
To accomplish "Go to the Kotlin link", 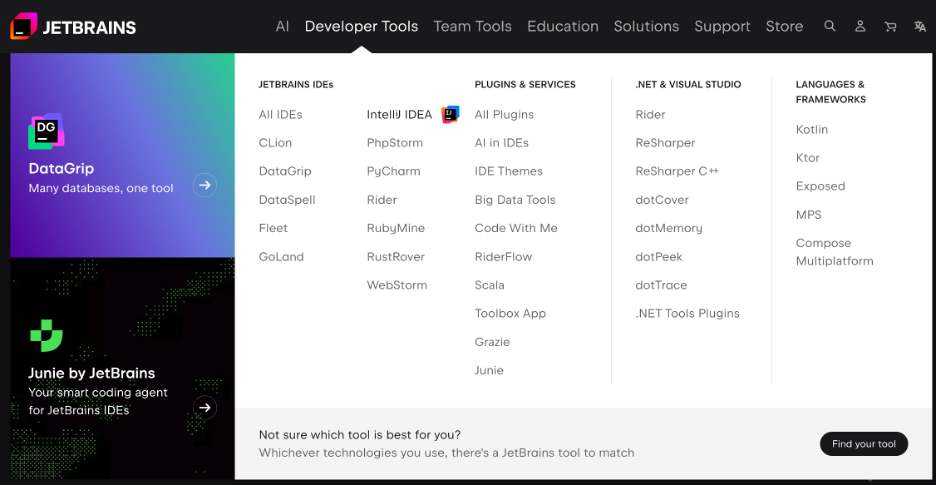I will (x=811, y=129).
